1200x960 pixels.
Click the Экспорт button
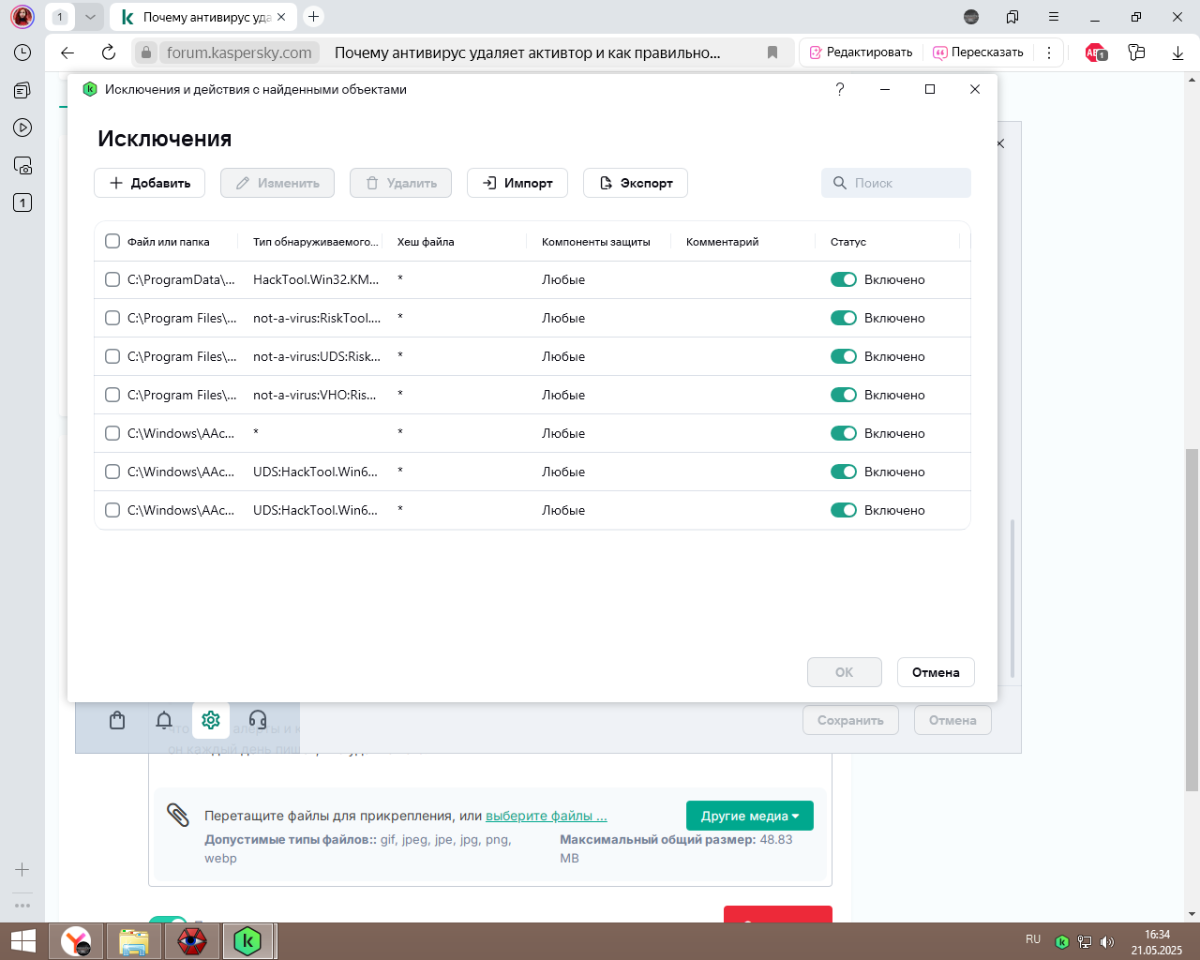coord(635,183)
